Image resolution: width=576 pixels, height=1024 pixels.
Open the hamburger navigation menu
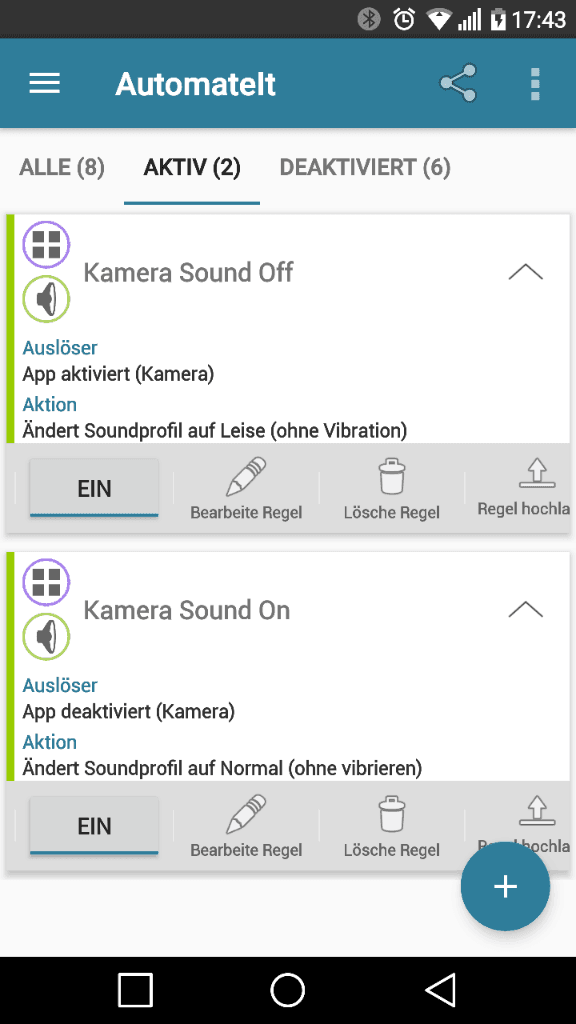point(44,84)
